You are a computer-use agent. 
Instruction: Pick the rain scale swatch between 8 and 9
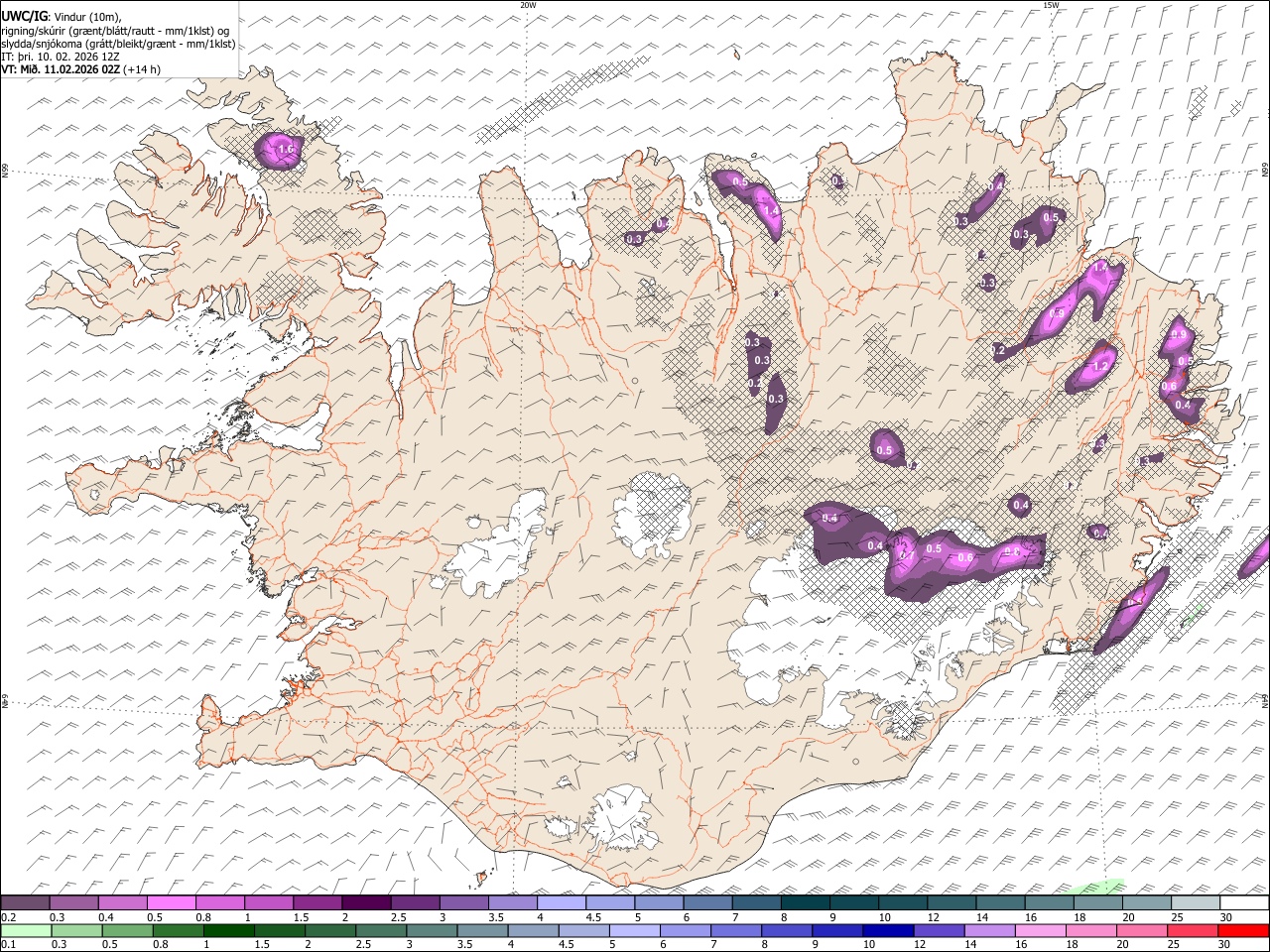pyautogui.click(x=788, y=930)
